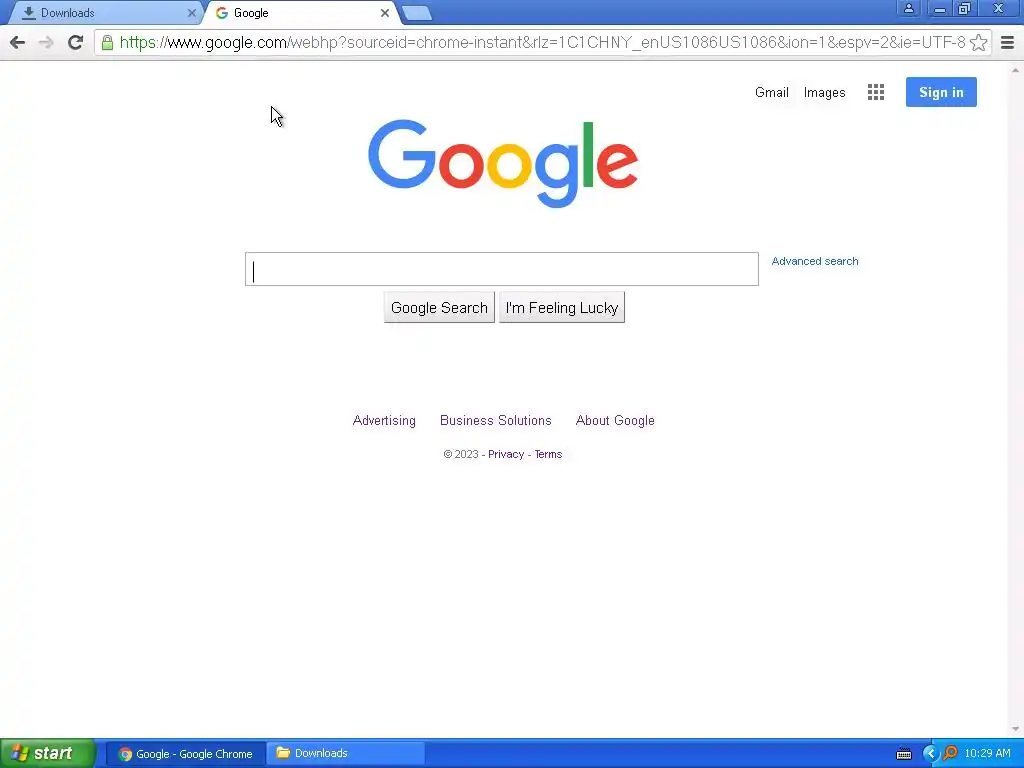The image size is (1024, 768).
Task: Open a new tab
Action: [416, 13]
